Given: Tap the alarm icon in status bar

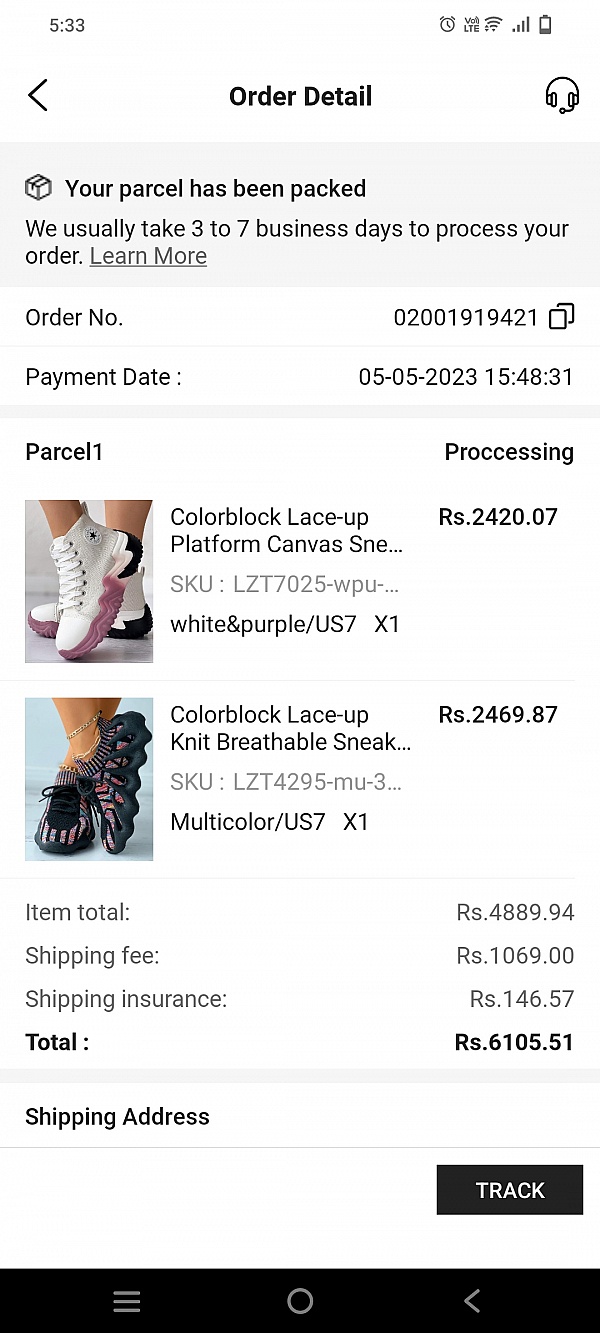Looking at the screenshot, I should (x=447, y=25).
